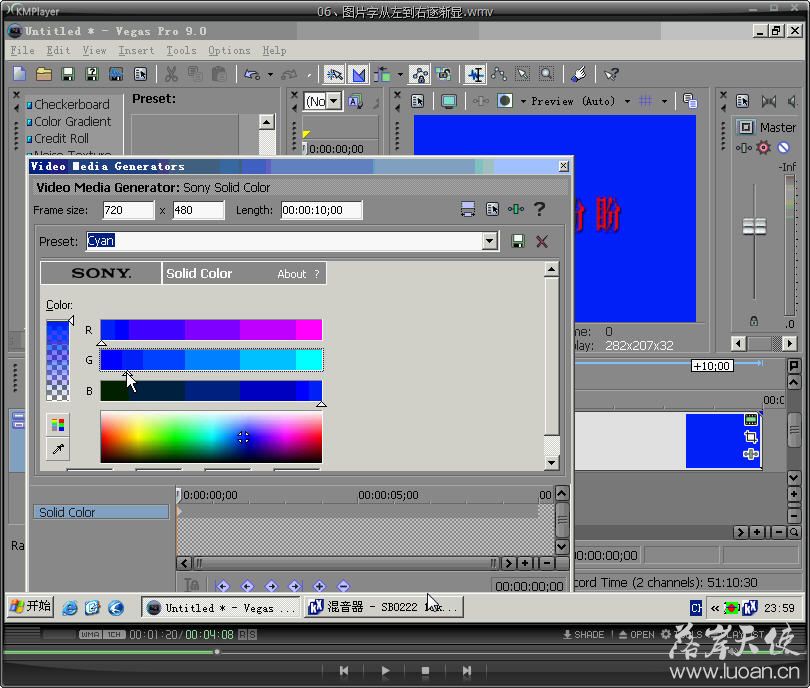
Task: Open the Undo history dropdown arrow
Action: pos(270,75)
